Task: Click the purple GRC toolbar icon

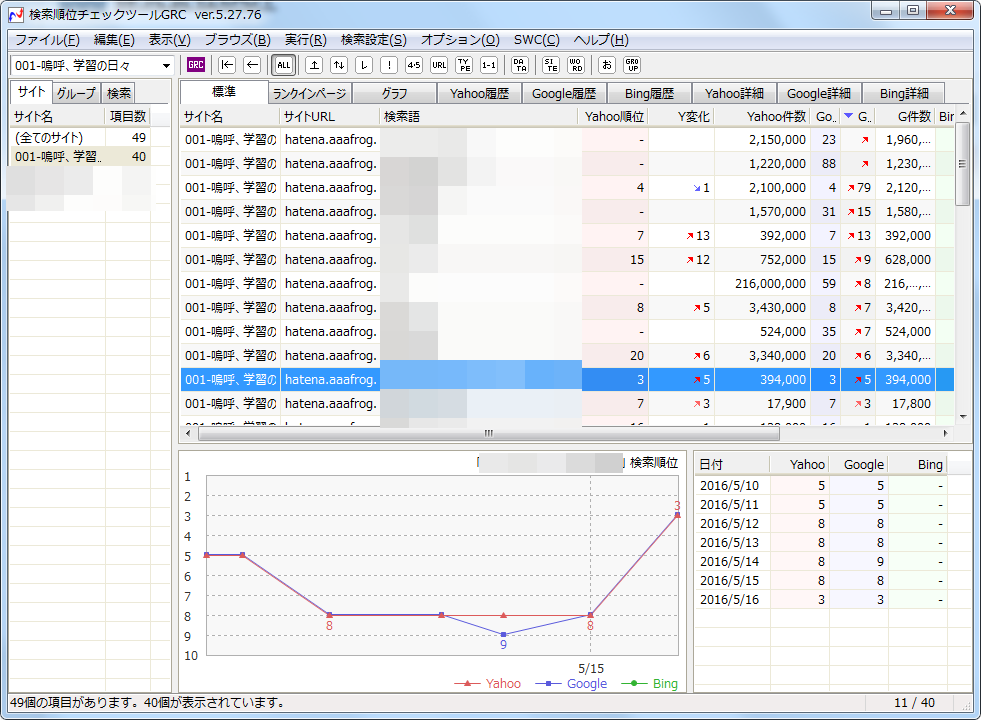Action: click(196, 64)
